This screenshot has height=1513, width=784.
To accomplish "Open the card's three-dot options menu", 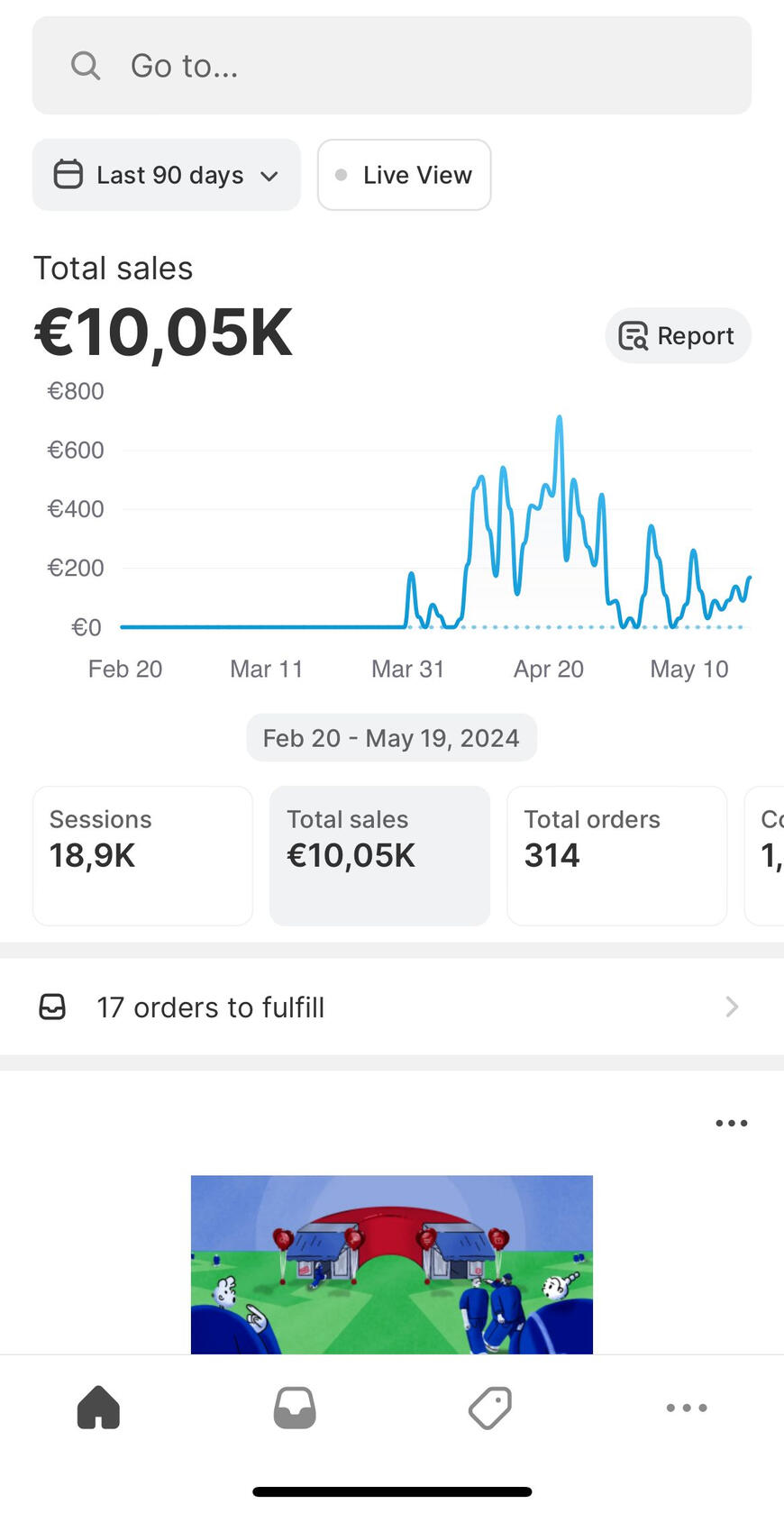I will tap(731, 1123).
